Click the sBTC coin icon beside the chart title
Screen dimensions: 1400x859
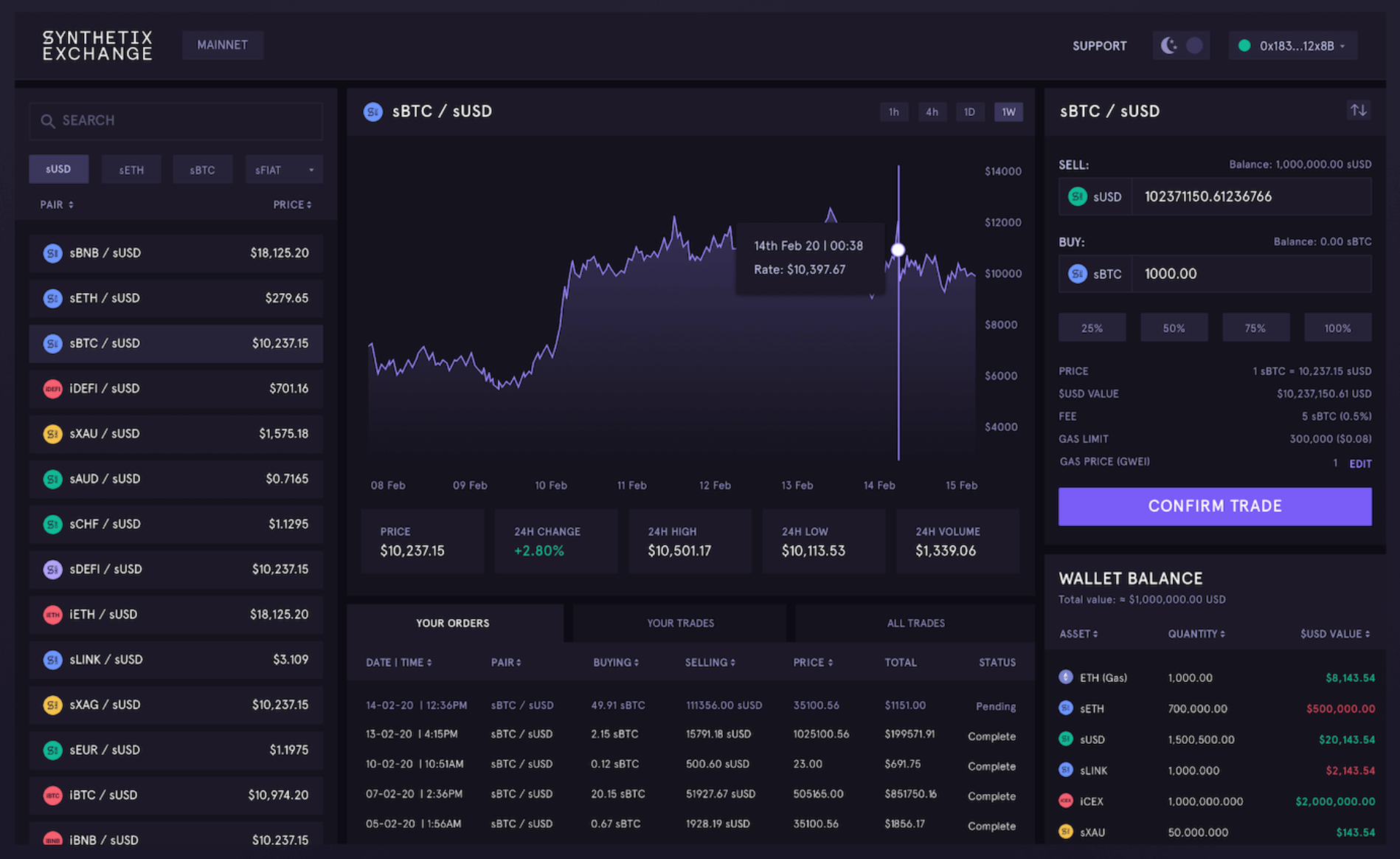pos(373,111)
